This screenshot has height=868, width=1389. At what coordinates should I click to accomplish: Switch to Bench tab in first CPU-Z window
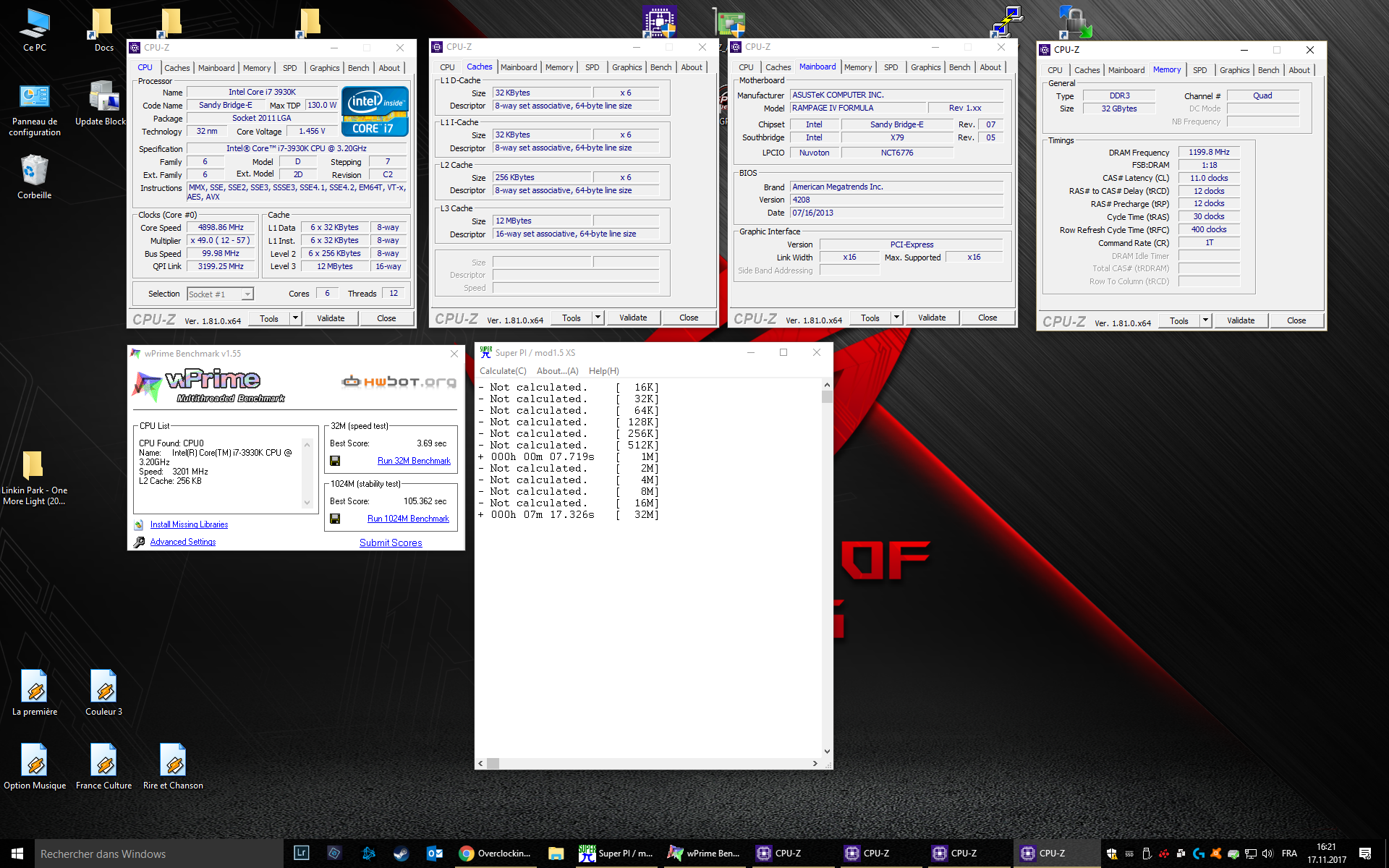(x=359, y=68)
